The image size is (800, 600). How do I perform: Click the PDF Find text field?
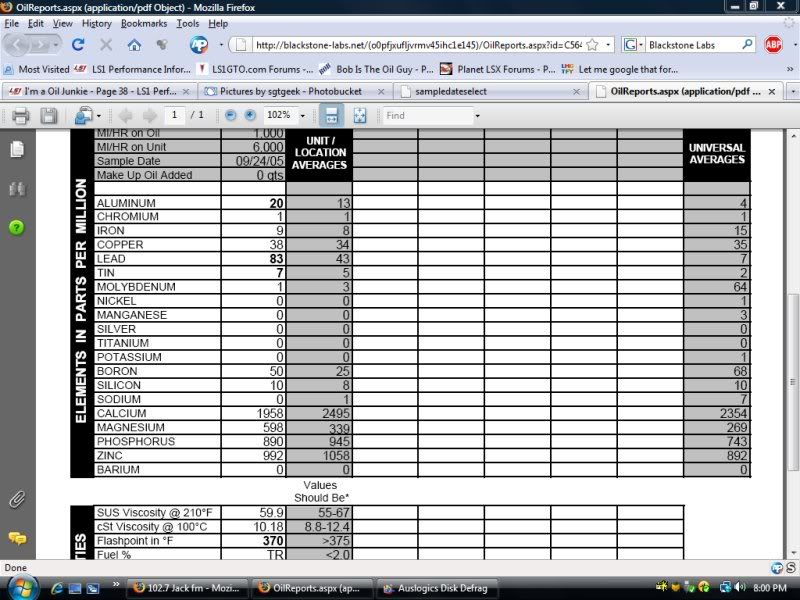429,116
